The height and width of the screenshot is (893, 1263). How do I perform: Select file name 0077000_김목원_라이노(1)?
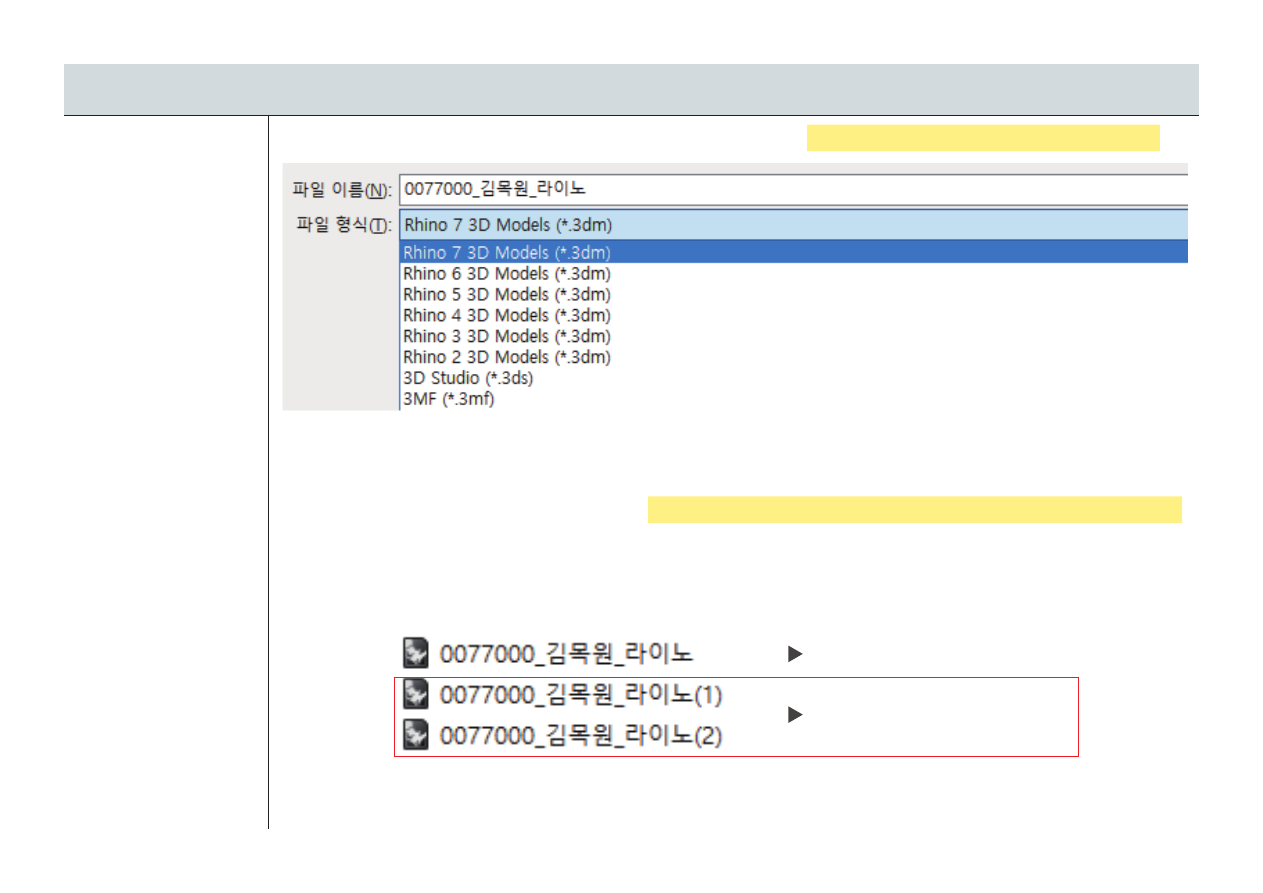coord(581,694)
